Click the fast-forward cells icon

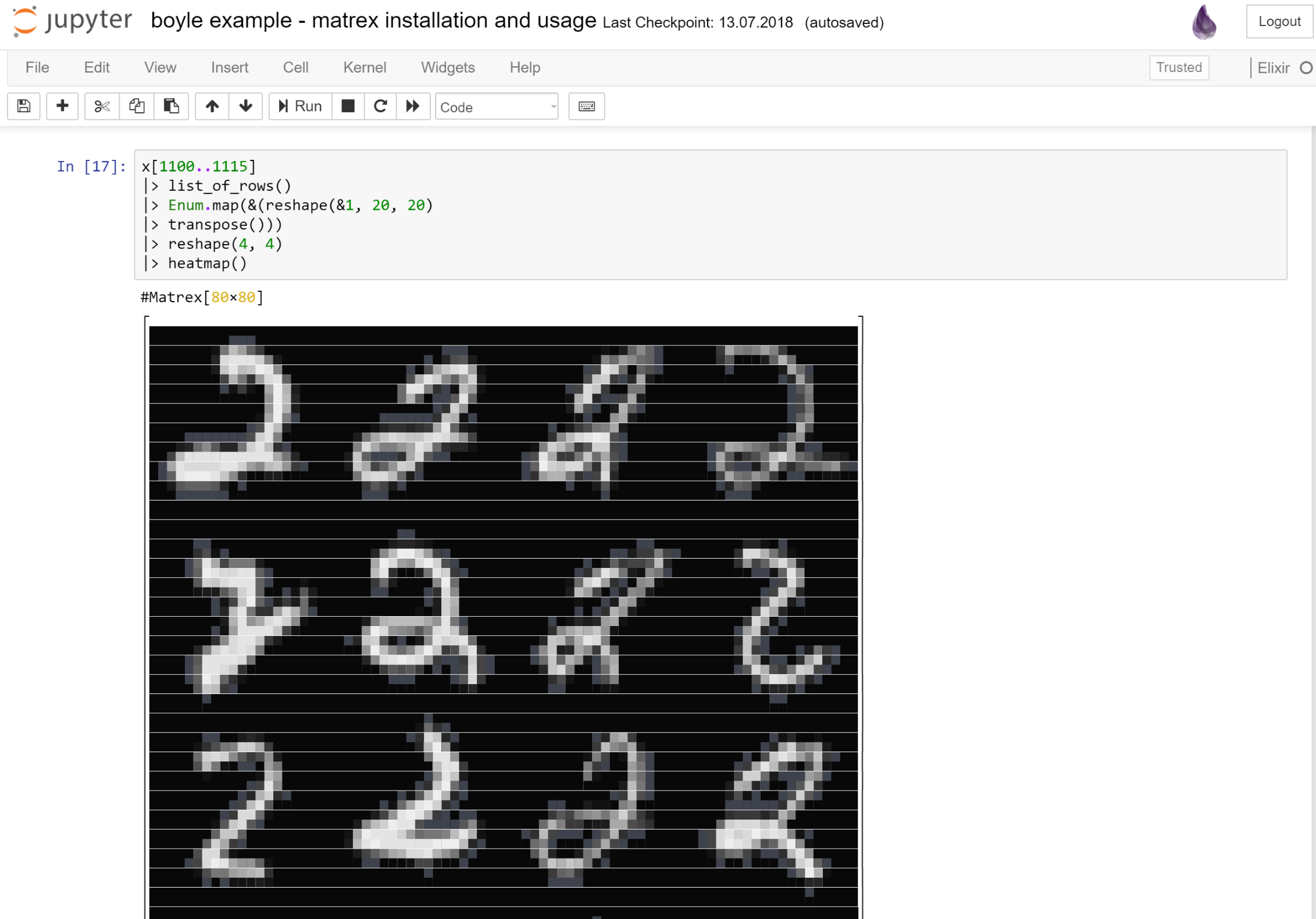[413, 106]
